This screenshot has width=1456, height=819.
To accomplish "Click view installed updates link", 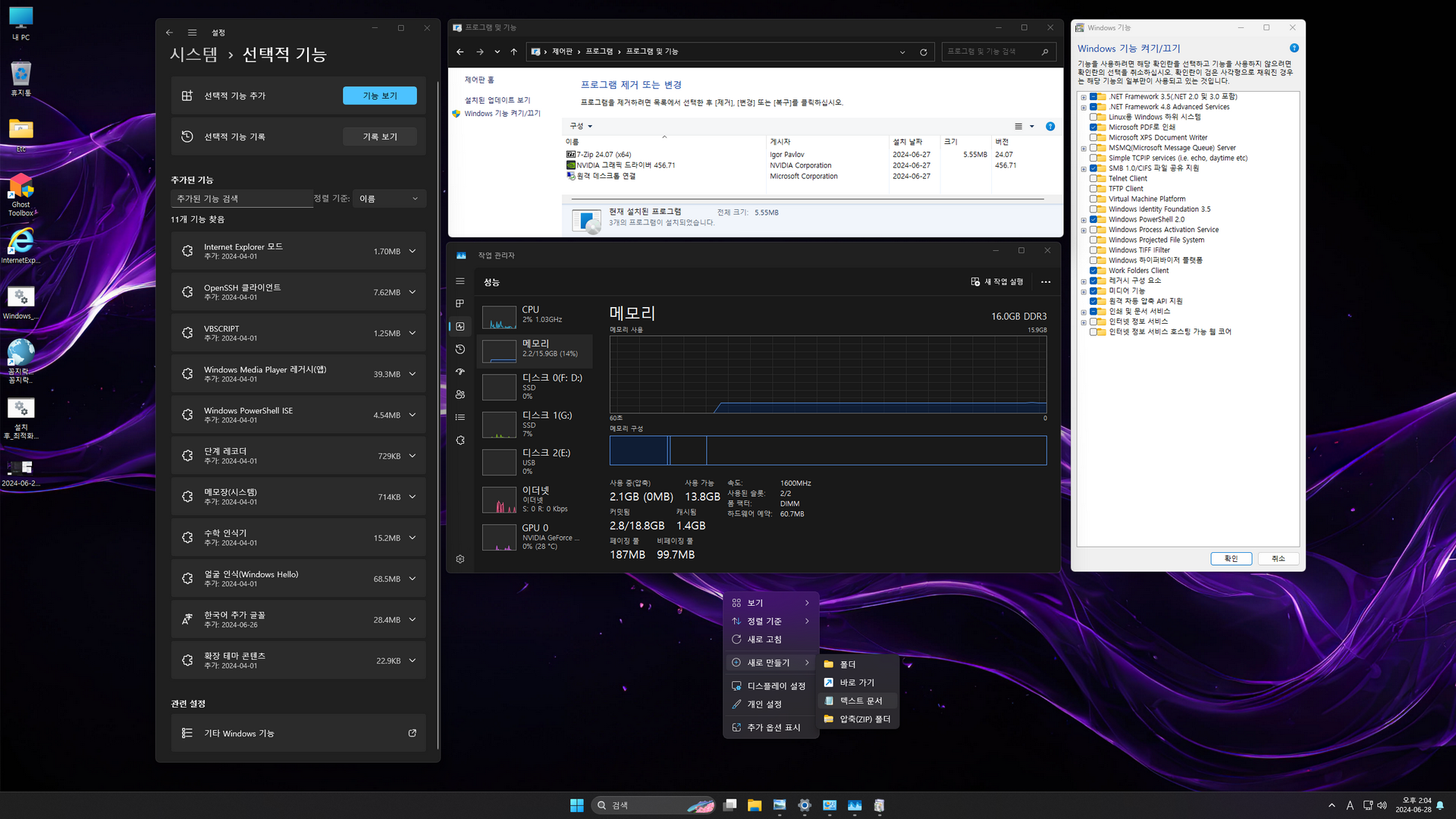I will (x=497, y=100).
